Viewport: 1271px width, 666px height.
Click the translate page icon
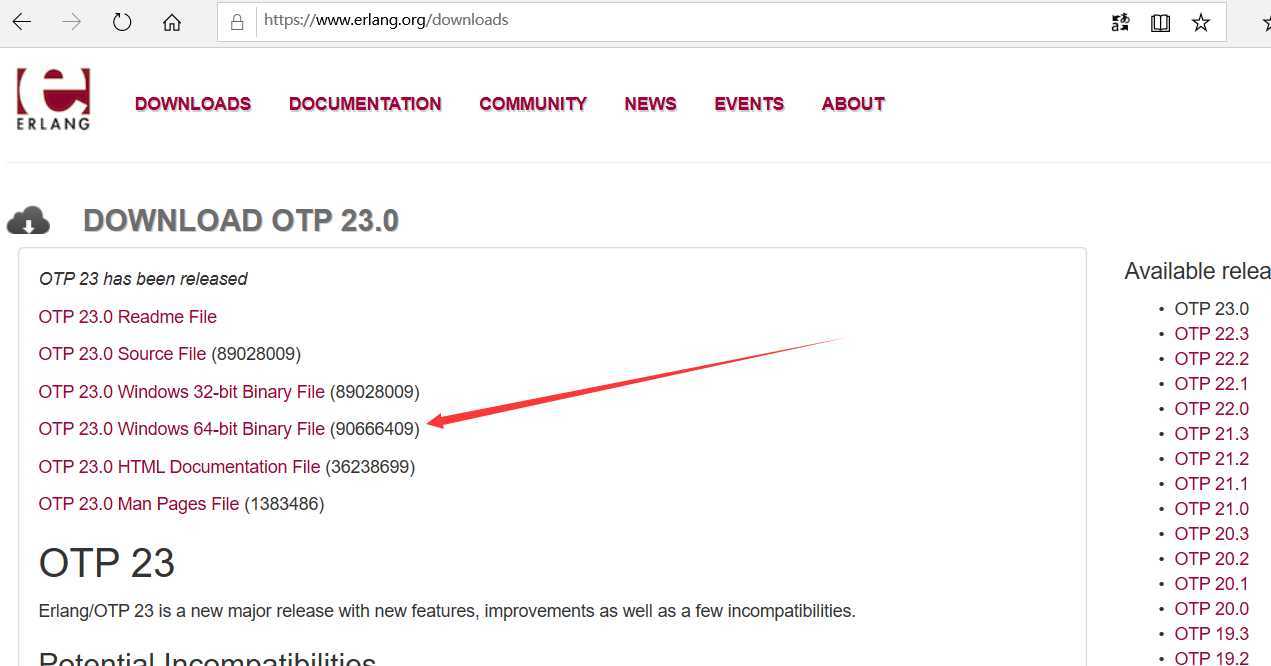(1120, 22)
